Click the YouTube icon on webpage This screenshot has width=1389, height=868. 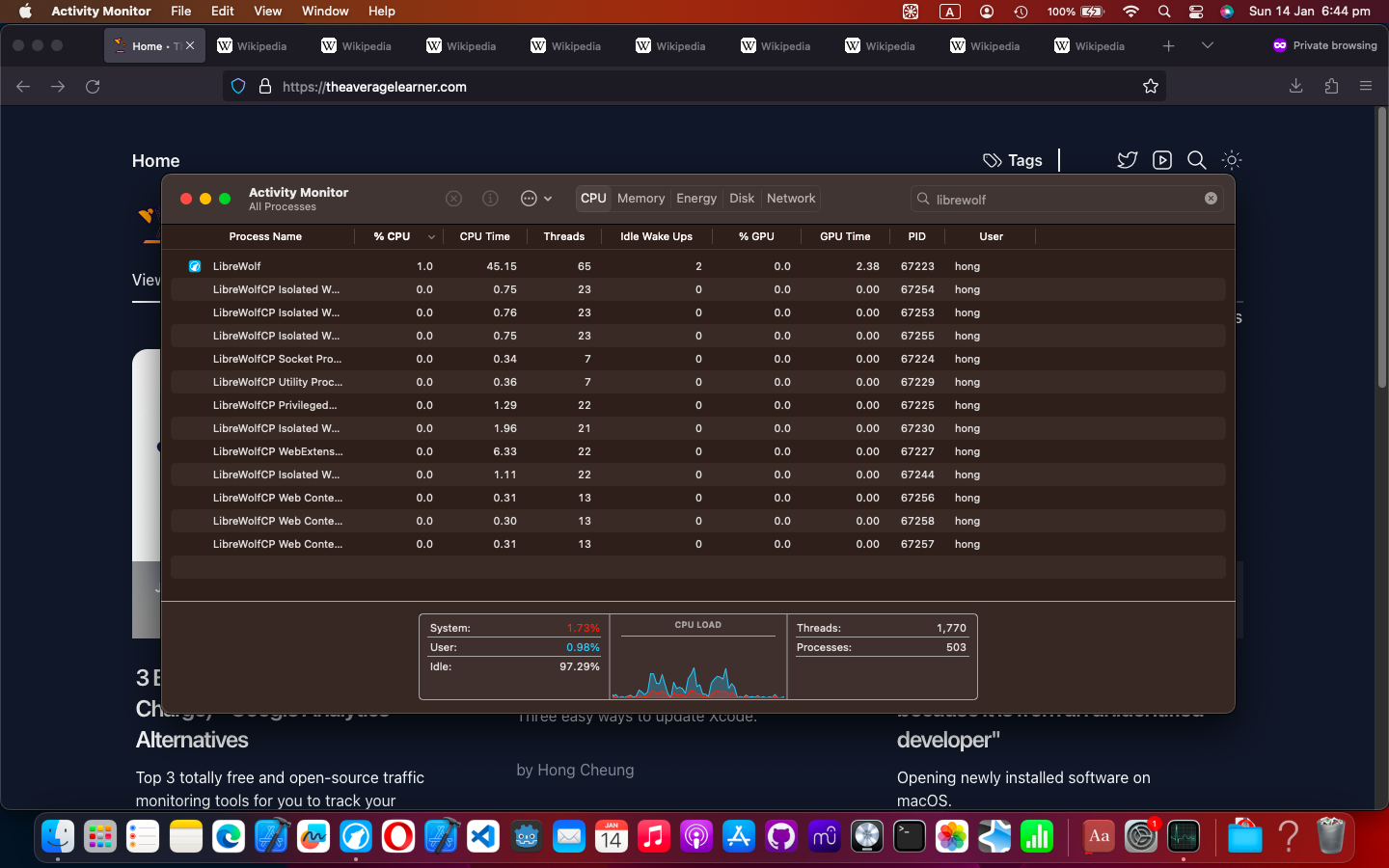[x=1161, y=160]
